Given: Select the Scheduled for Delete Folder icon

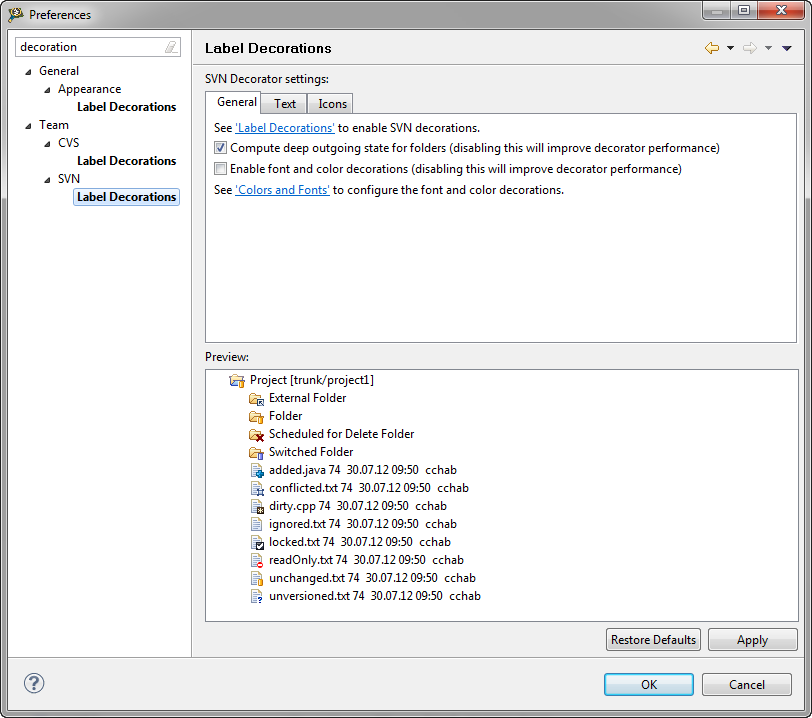Looking at the screenshot, I should click(255, 433).
